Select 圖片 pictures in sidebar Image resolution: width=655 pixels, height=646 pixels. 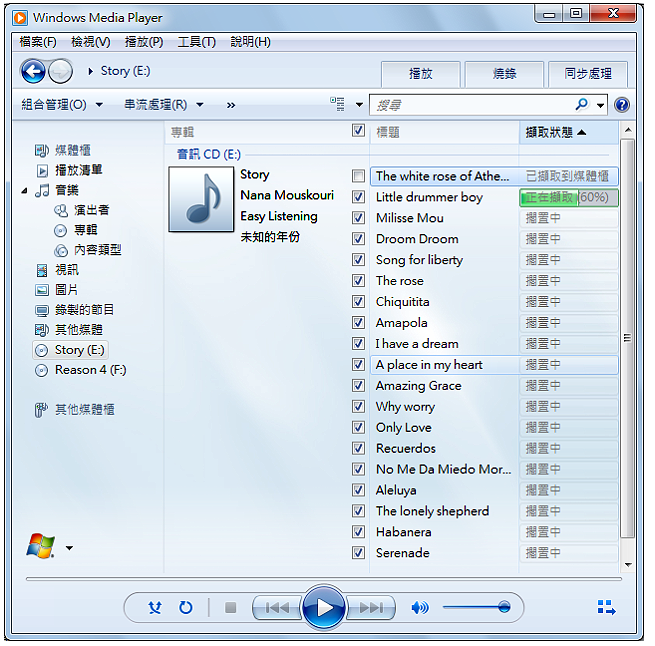pyautogui.click(x=56, y=290)
